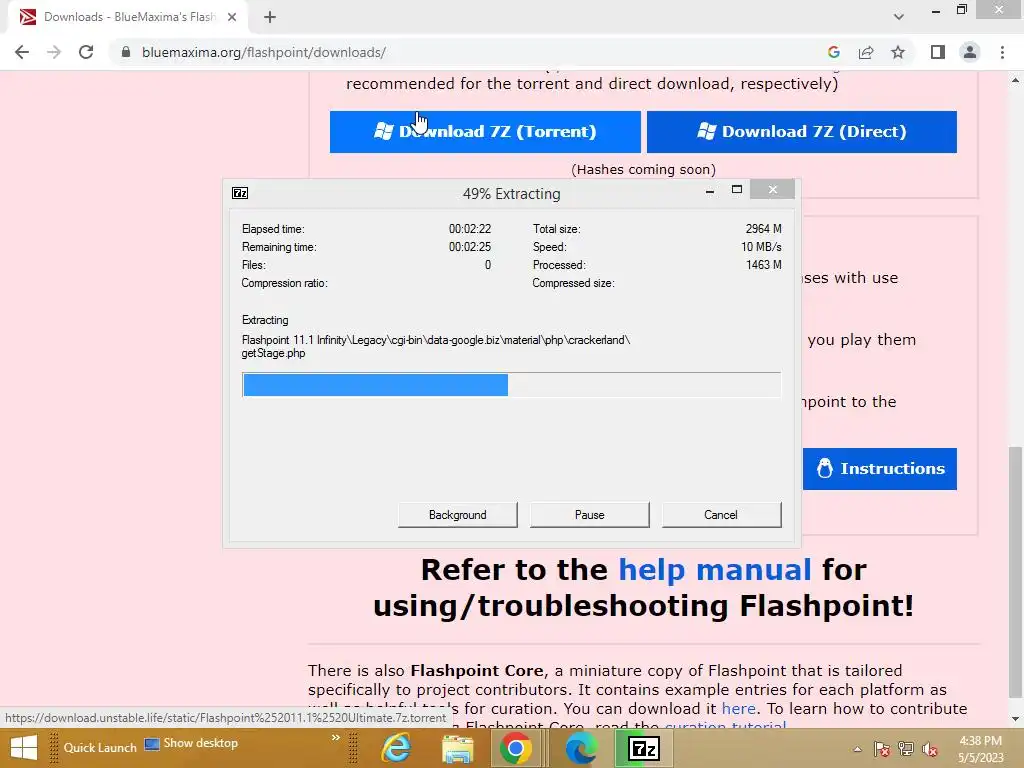Open a new browser tab

point(270,17)
